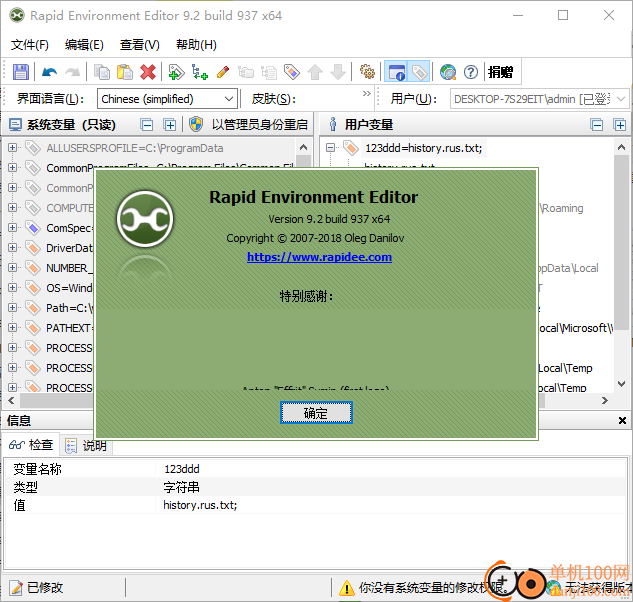This screenshot has height=602, width=633.
Task: Click the 已修改 status bar icon
Action: click(x=16, y=588)
